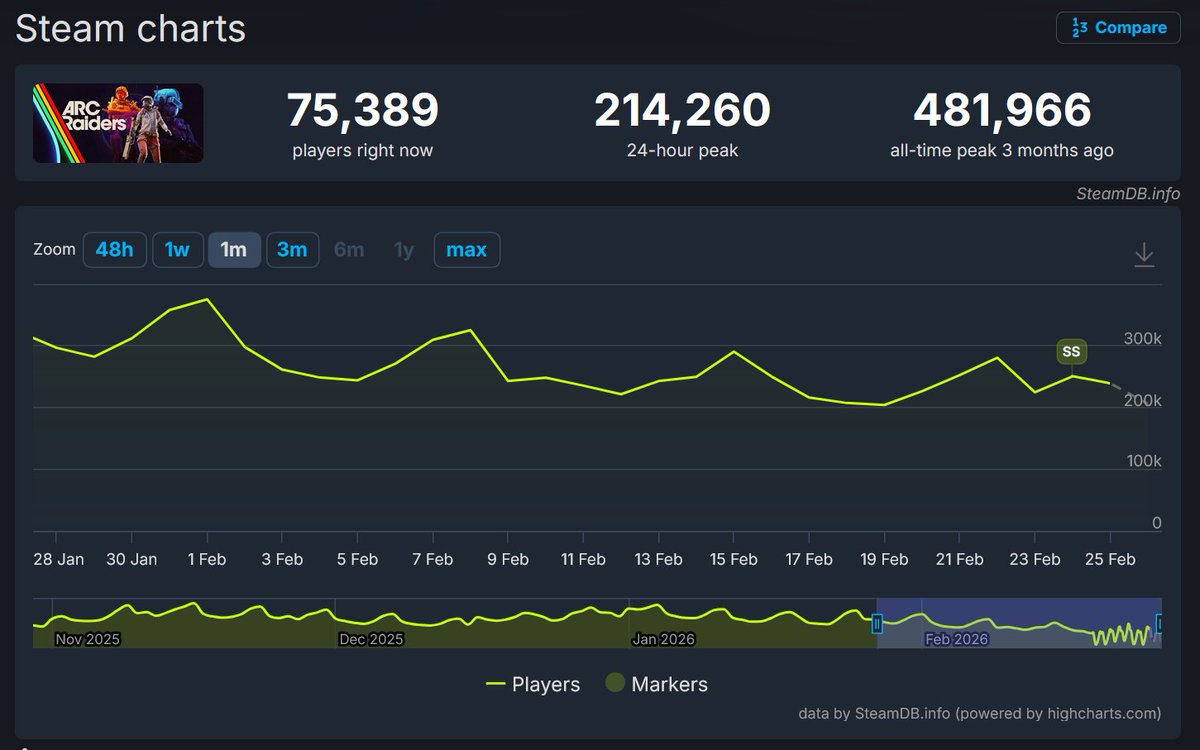
Task: Click the 'players right now' caption
Action: point(363,151)
